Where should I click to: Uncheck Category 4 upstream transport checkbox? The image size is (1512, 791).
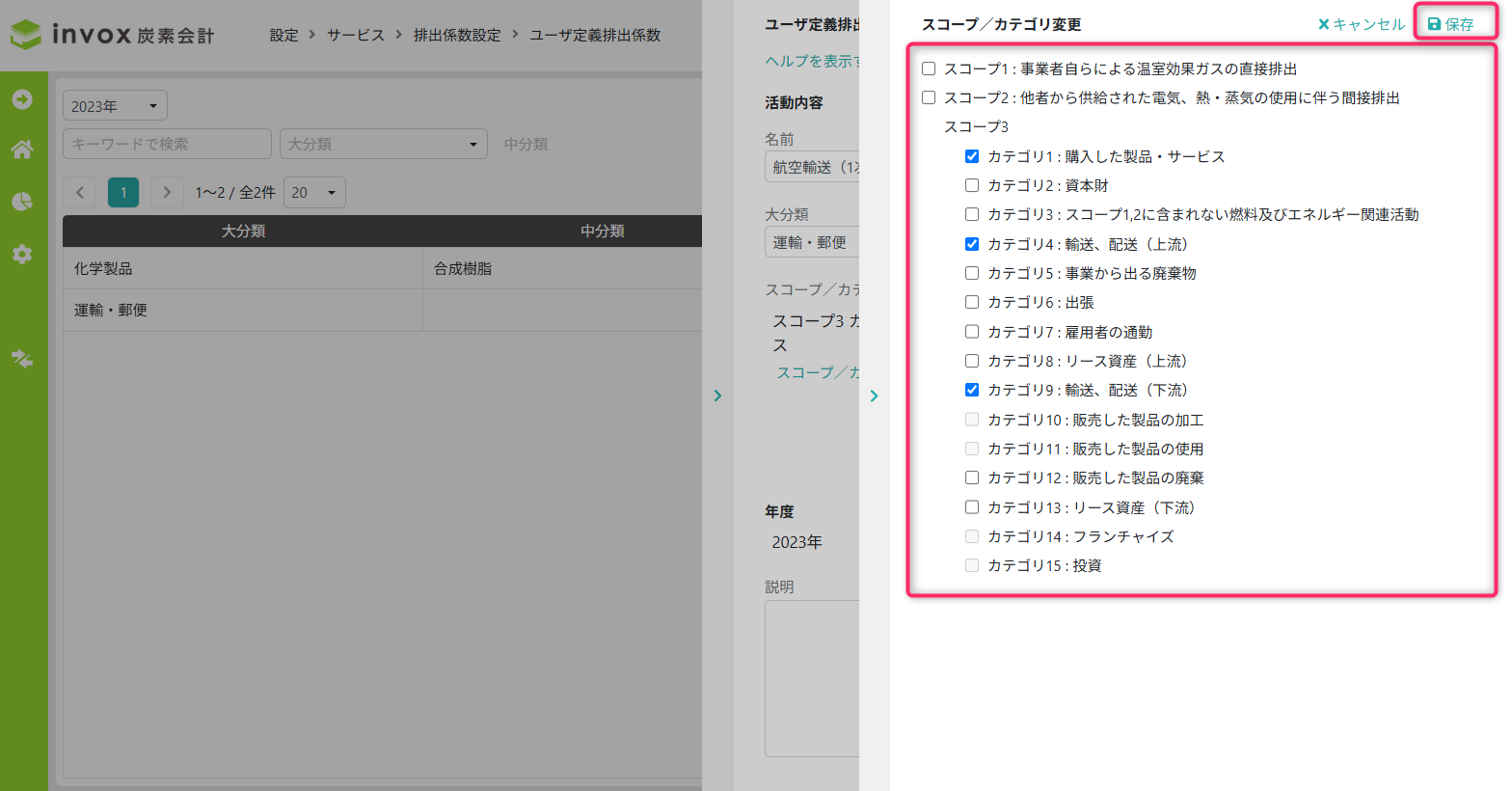972,244
